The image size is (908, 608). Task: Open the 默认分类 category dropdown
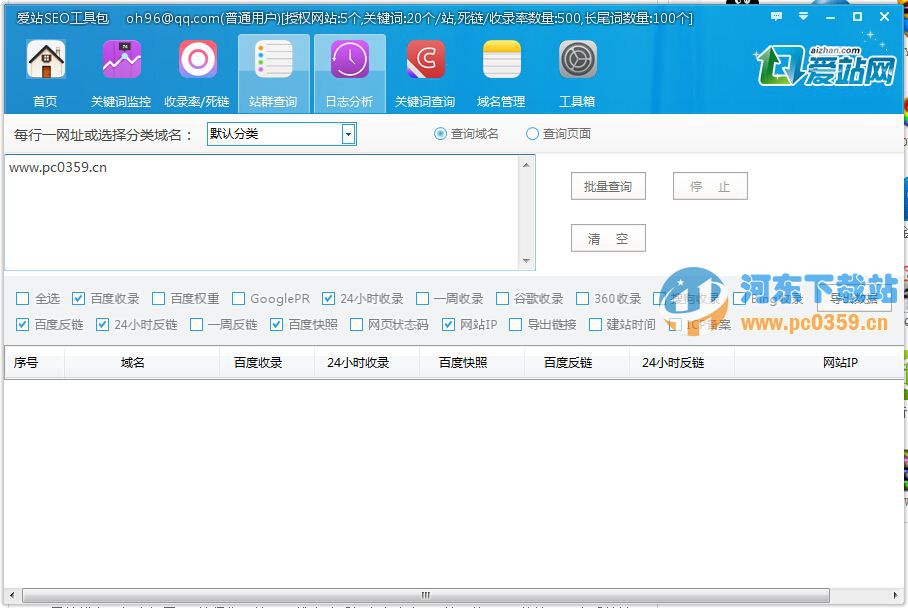(x=348, y=133)
